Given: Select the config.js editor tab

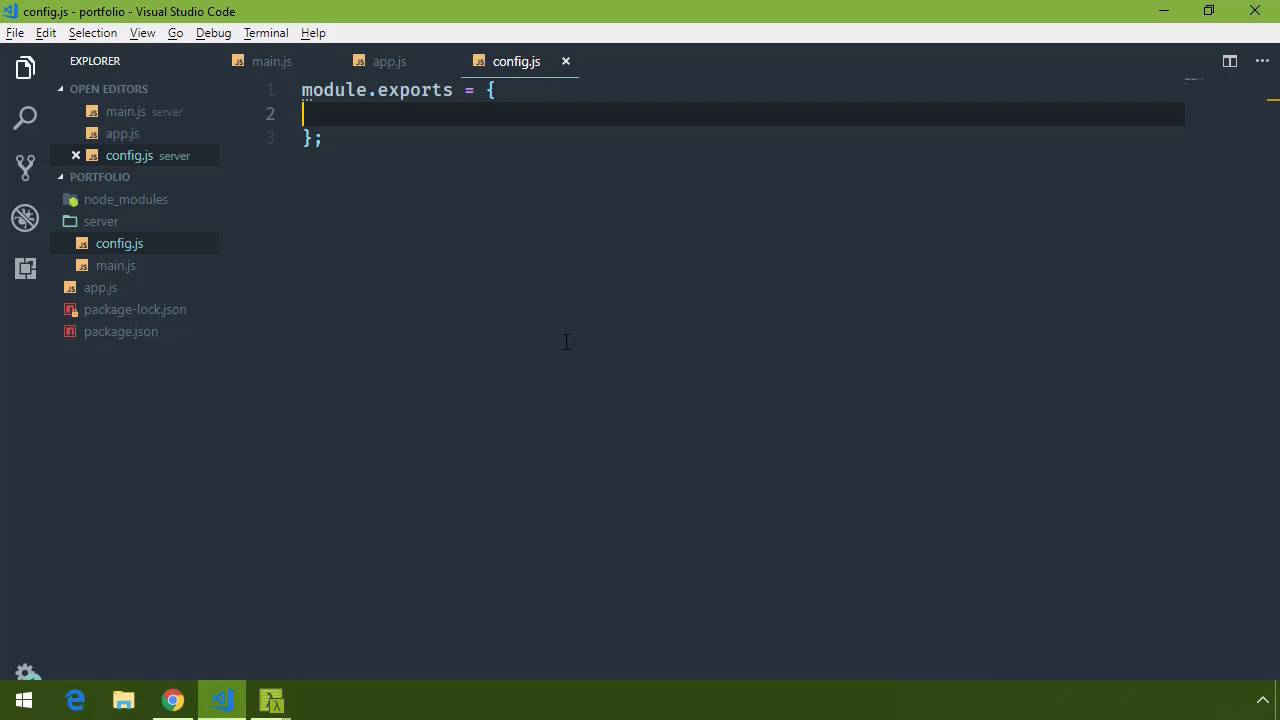Looking at the screenshot, I should [x=516, y=61].
